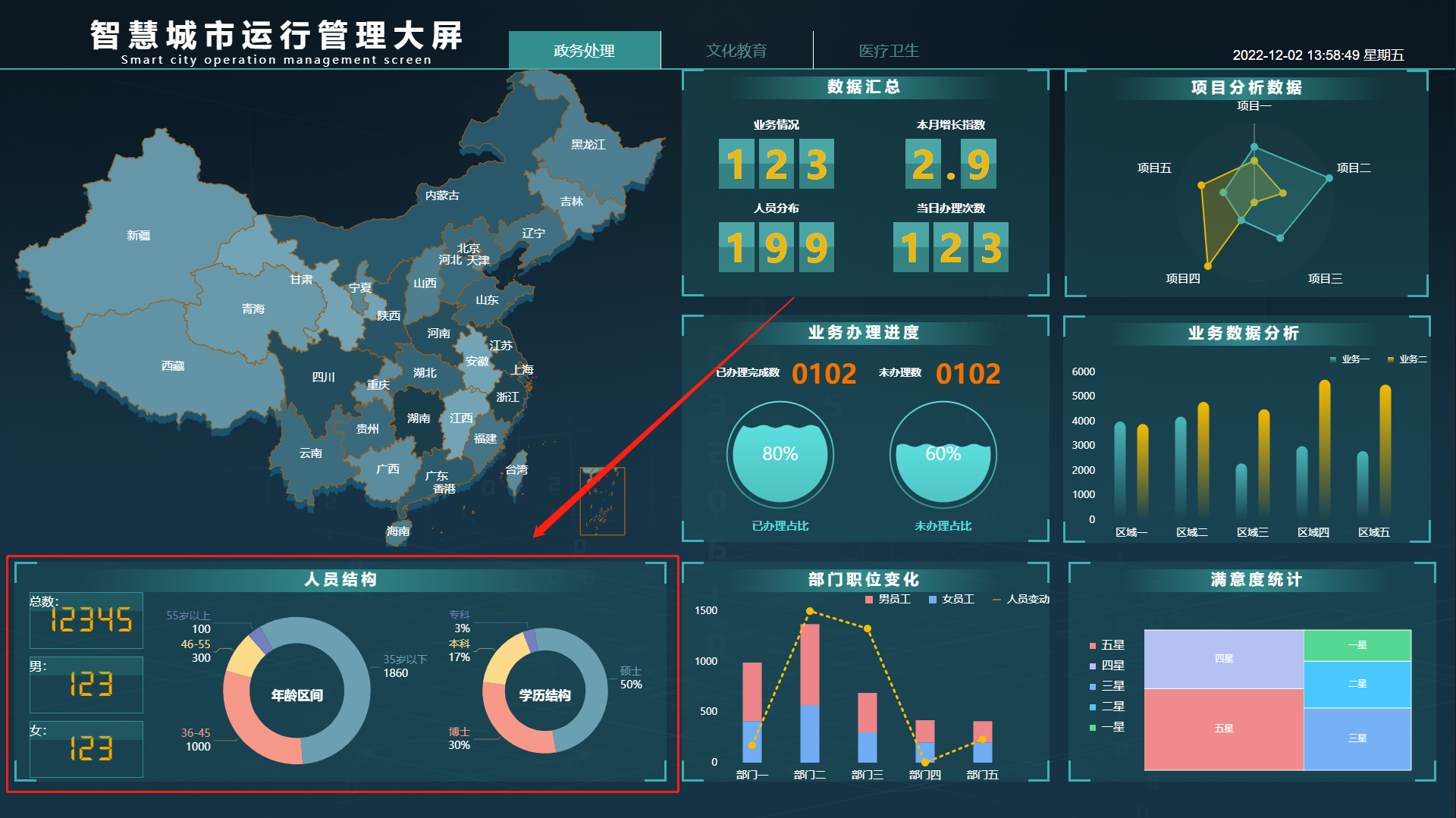Click the 智慧城市运行管理大屏 title
Screen dimensions: 1456x818
pyautogui.click(x=277, y=36)
